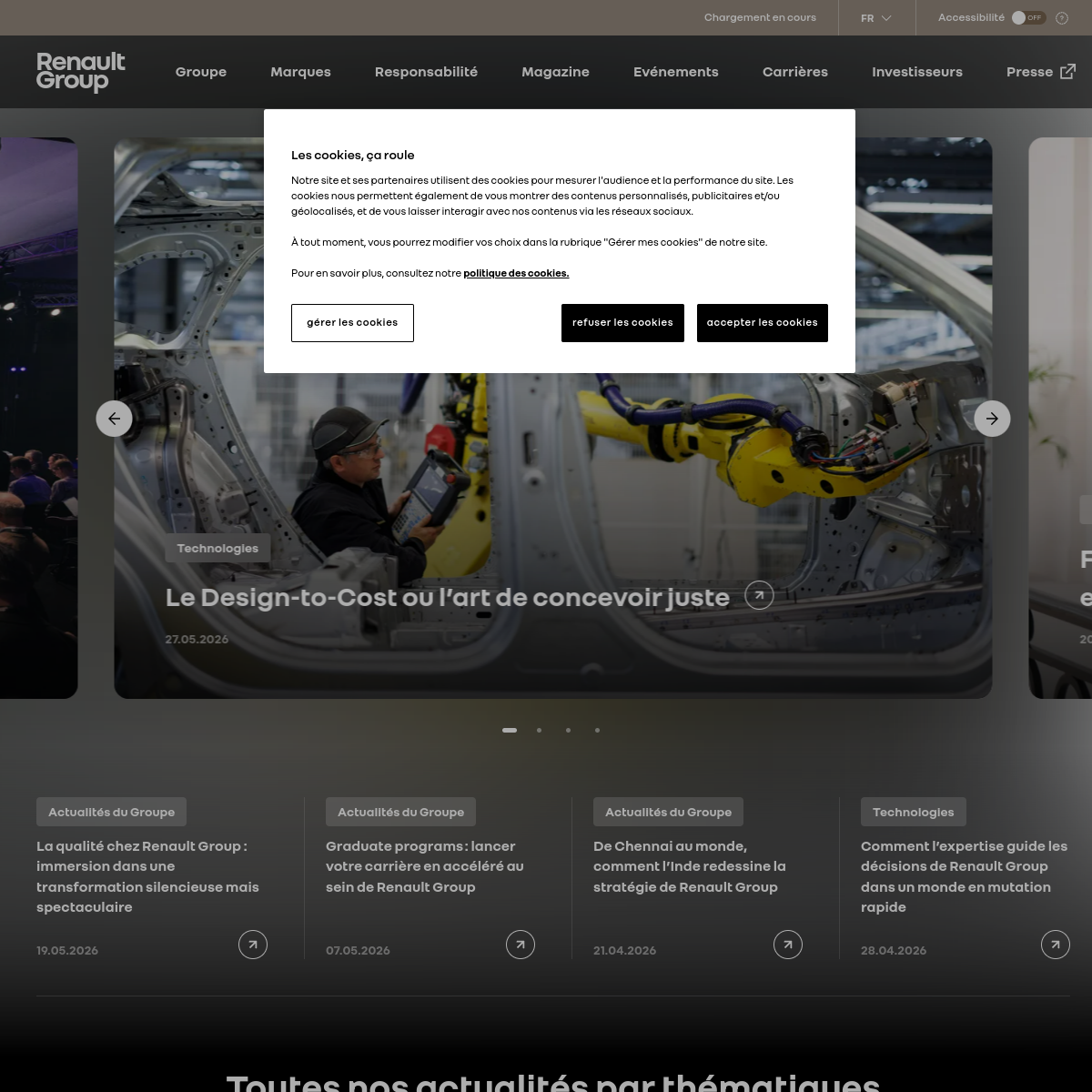Open the Design-to-Cost article arrow icon
The image size is (1092, 1092).
click(x=759, y=595)
